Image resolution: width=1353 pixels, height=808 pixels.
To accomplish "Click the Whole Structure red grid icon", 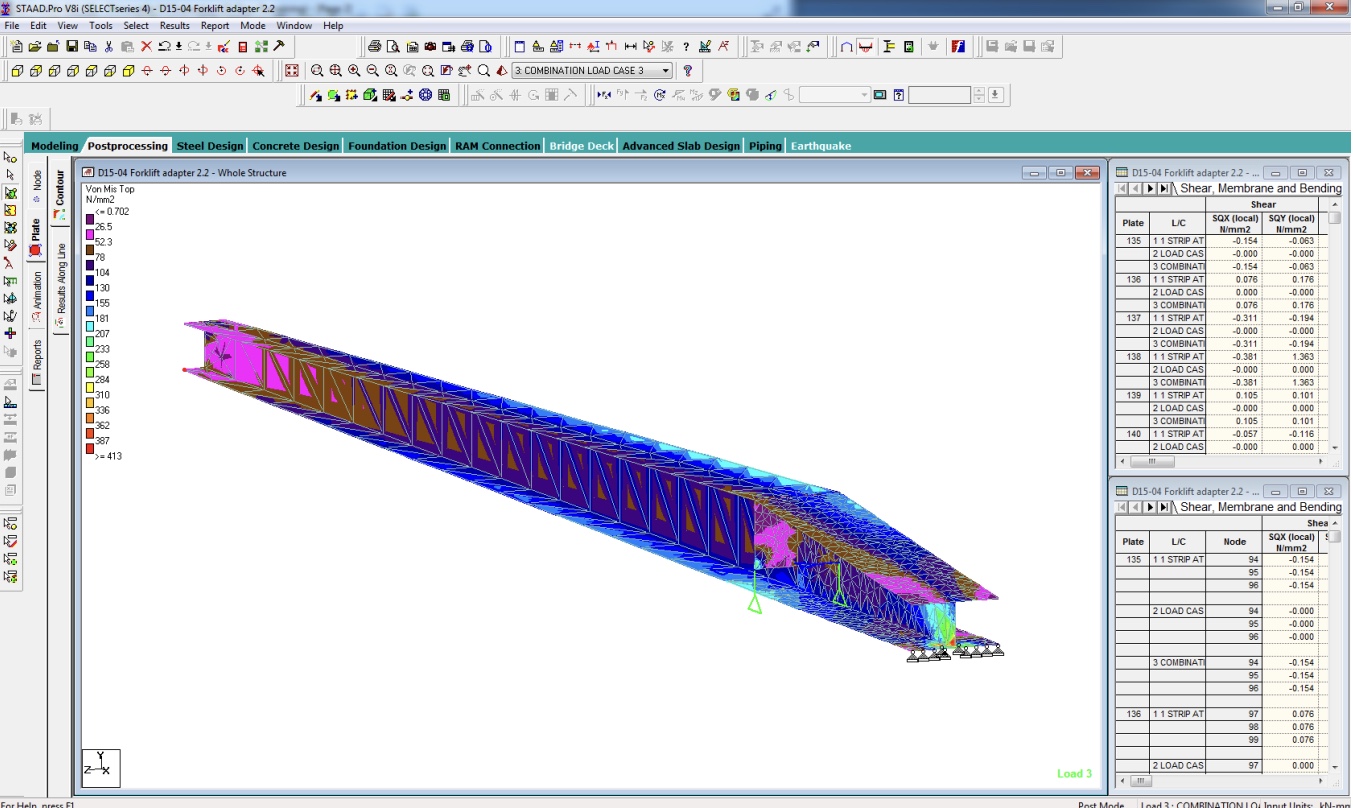I will click(292, 71).
